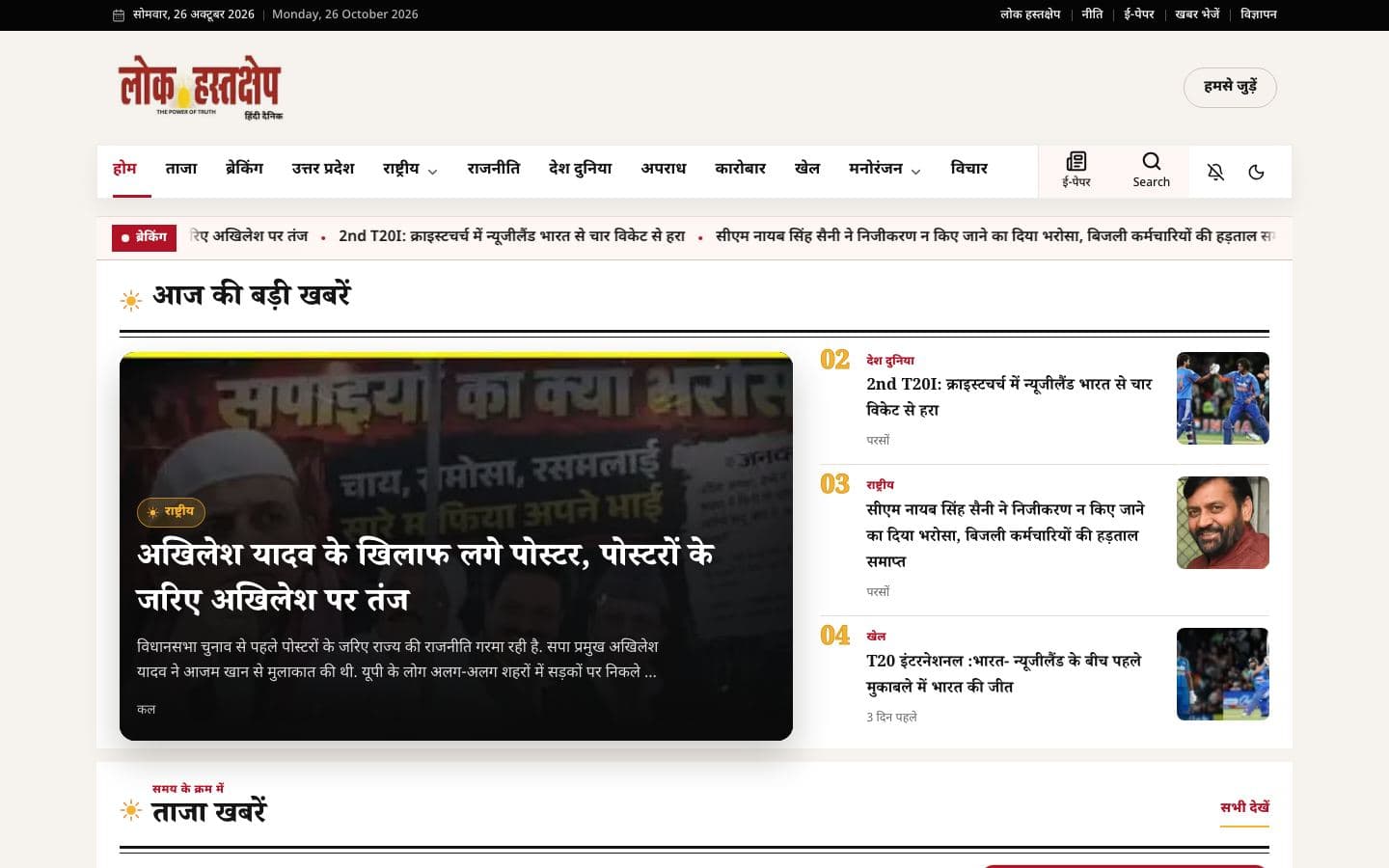1389x868 pixels.
Task: Open the उत्तर प्रदेश section
Action: [322, 169]
